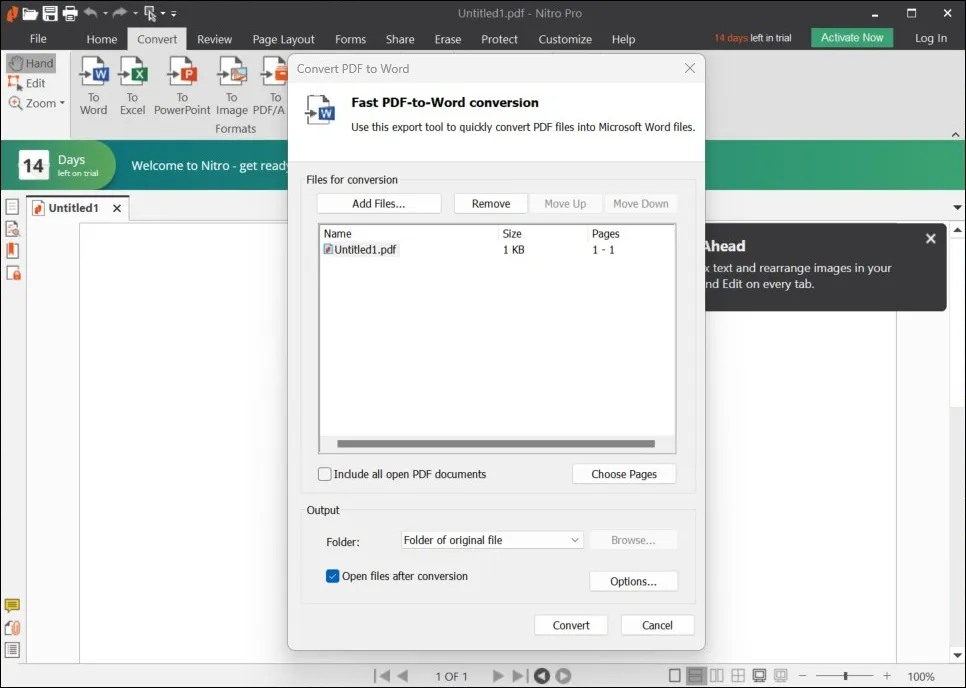Select the Hand tool

point(31,62)
